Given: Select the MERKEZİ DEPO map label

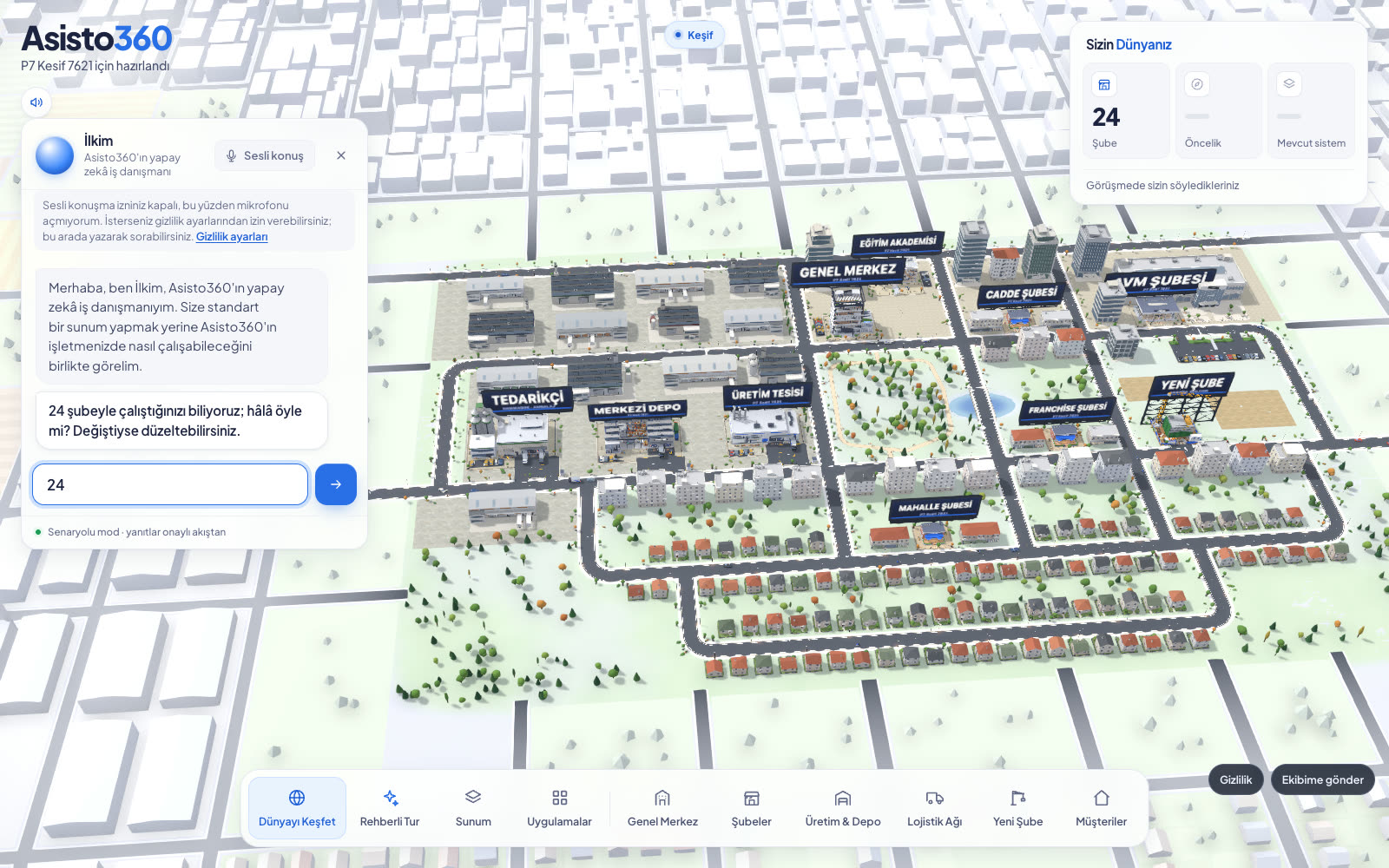Looking at the screenshot, I should pos(638,409).
